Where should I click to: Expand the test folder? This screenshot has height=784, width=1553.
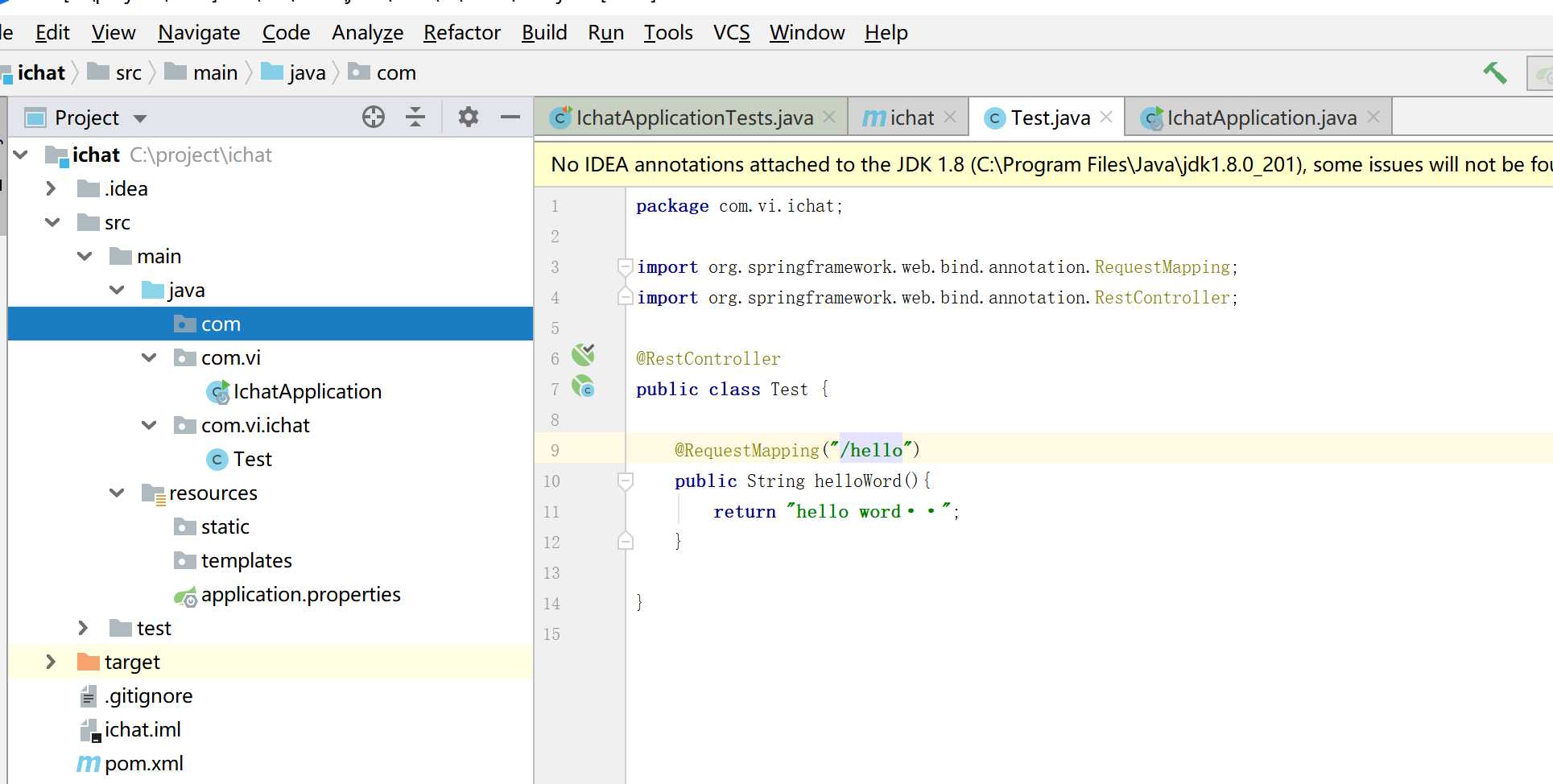coord(83,628)
